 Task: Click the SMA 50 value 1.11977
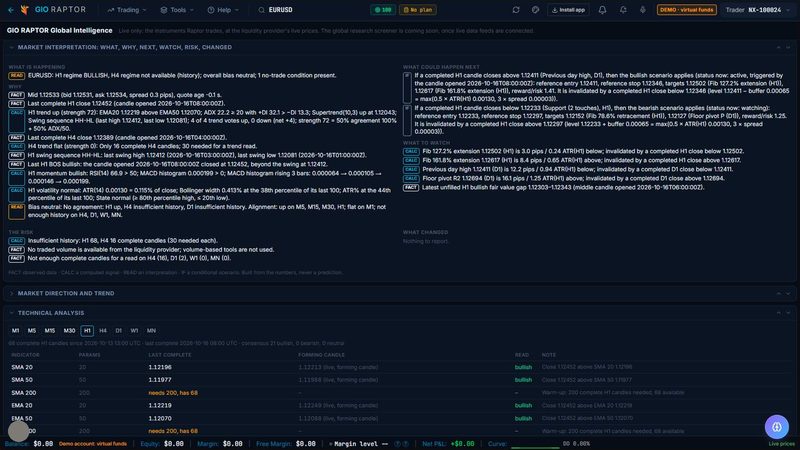point(160,380)
